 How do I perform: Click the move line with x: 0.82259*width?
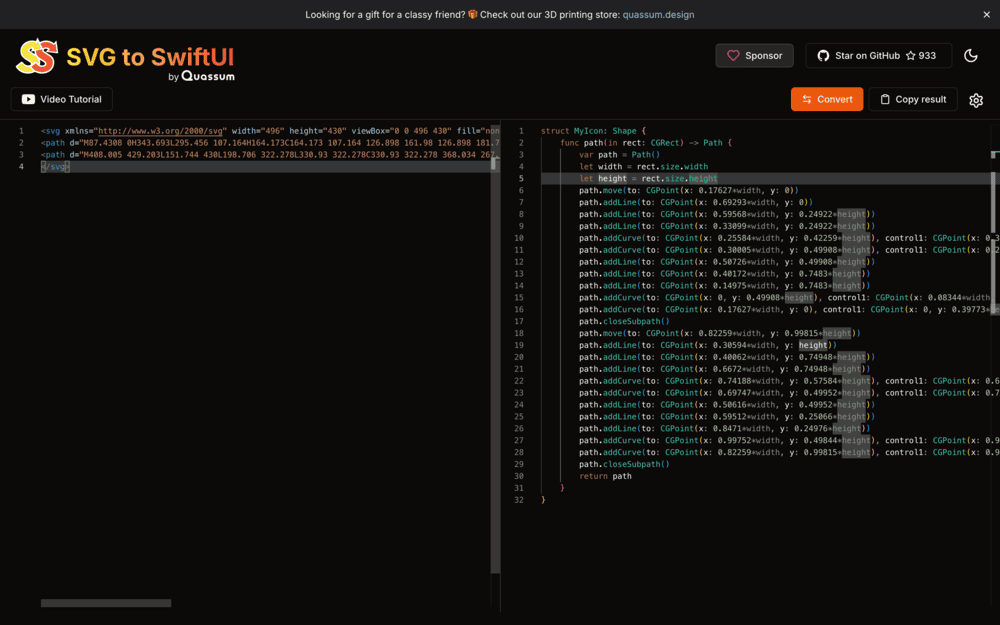point(720,333)
